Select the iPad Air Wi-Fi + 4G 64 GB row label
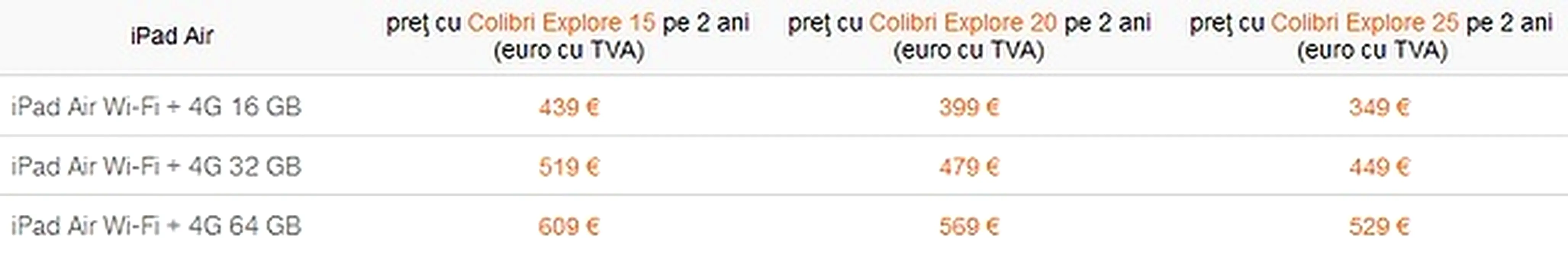This screenshot has width=1568, height=267. coord(156,226)
